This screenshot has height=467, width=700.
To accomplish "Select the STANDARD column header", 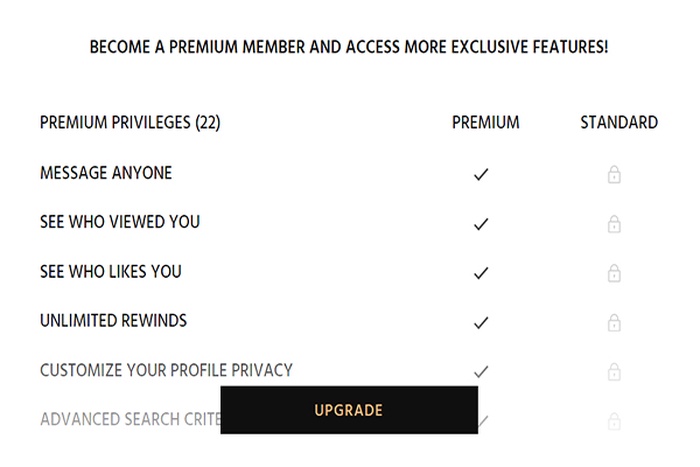I will [619, 122].
